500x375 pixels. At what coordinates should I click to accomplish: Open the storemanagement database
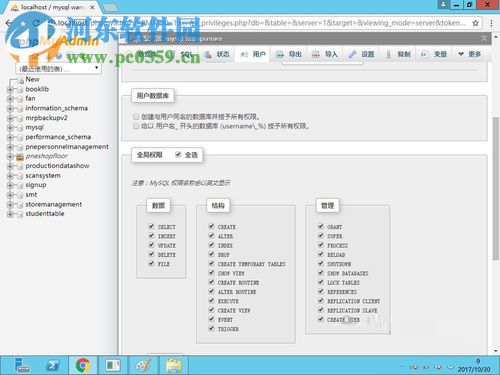[53, 204]
